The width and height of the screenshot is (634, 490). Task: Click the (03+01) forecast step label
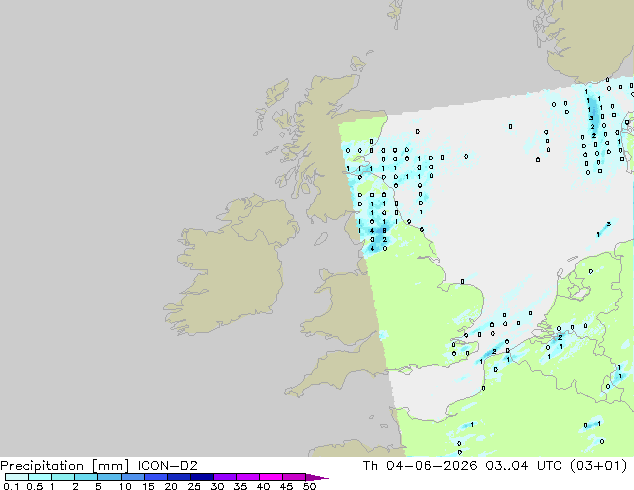[598, 466]
